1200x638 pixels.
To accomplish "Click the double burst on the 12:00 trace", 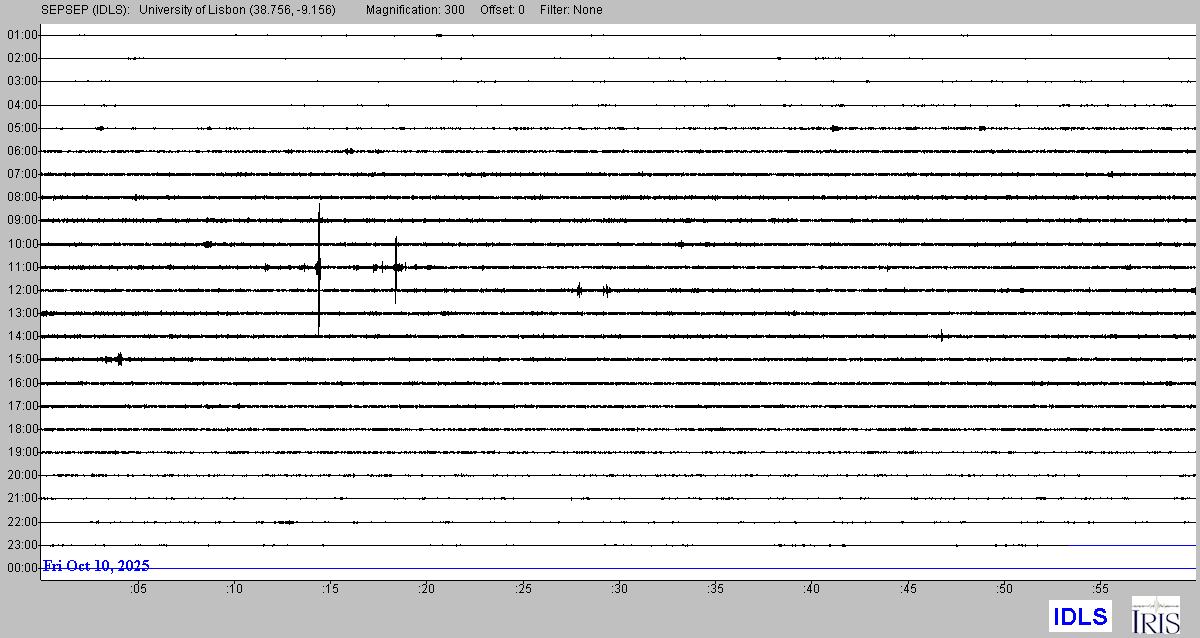I will click(592, 290).
